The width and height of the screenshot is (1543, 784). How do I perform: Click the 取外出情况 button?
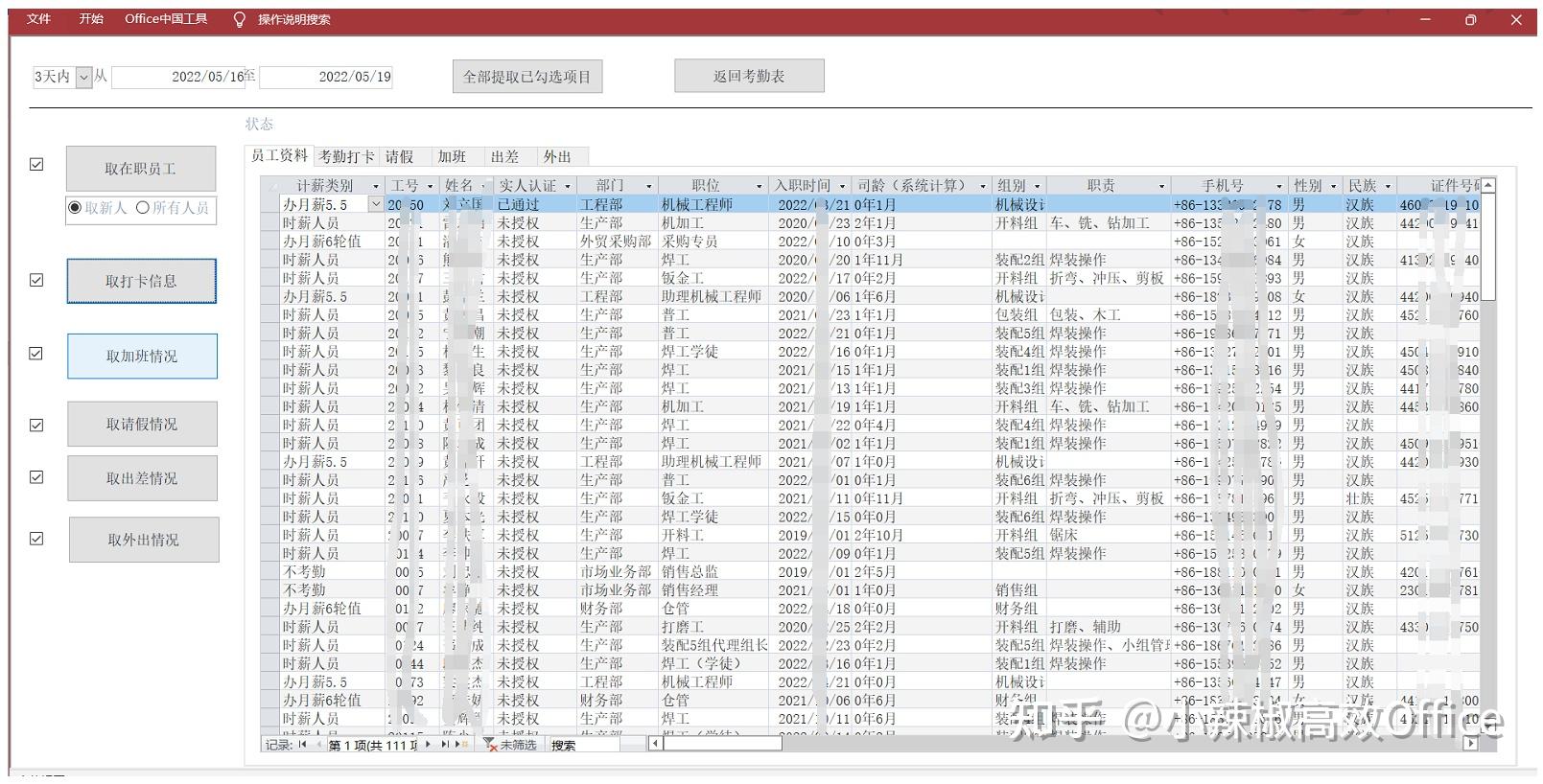pos(144,540)
